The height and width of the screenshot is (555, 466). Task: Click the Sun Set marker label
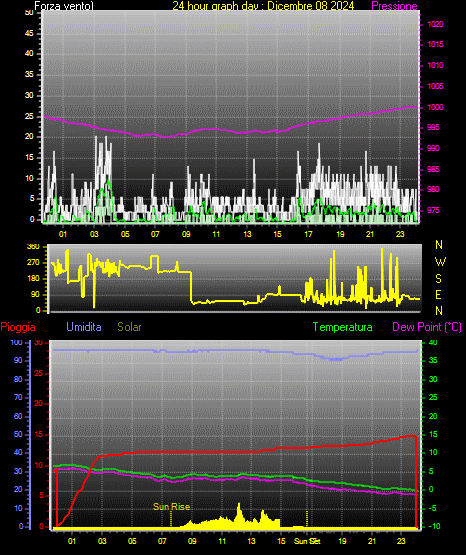click(307, 541)
